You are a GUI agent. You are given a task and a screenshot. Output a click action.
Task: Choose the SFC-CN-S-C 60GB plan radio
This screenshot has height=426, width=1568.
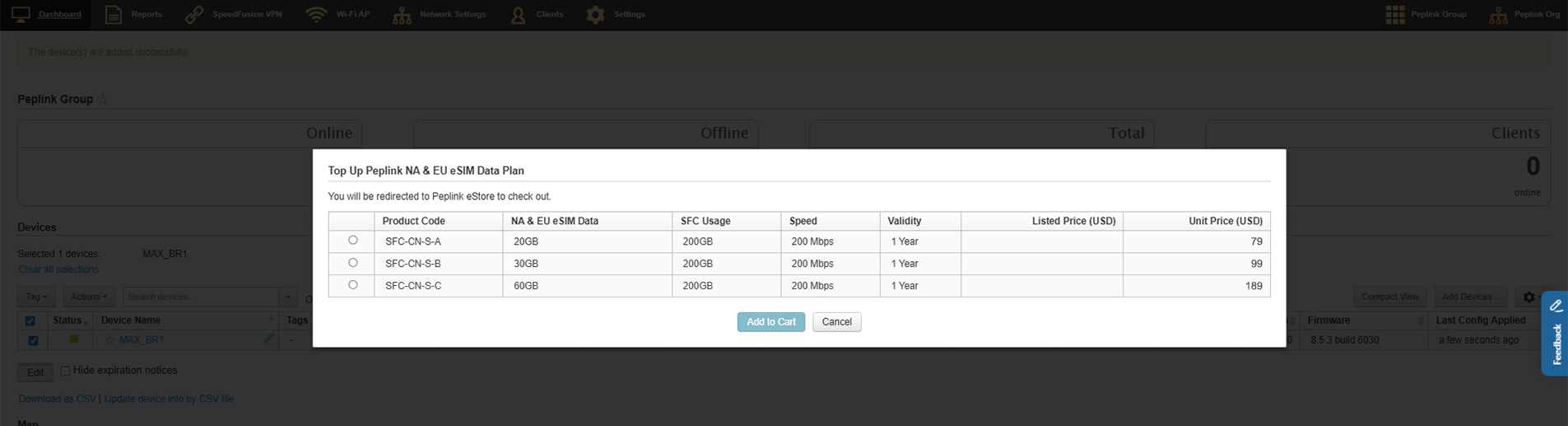(353, 285)
